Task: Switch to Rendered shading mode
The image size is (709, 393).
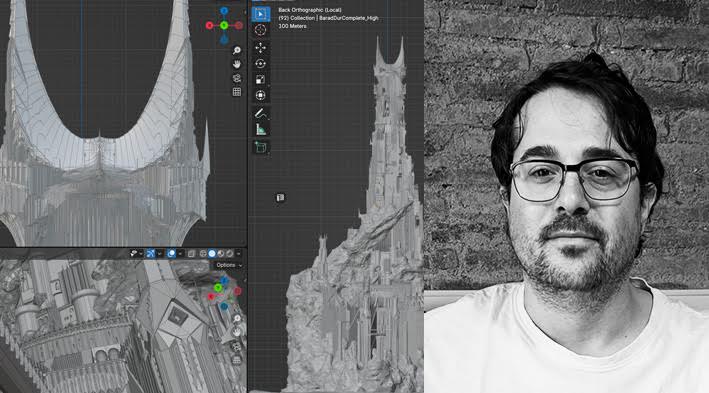Action: [x=230, y=254]
